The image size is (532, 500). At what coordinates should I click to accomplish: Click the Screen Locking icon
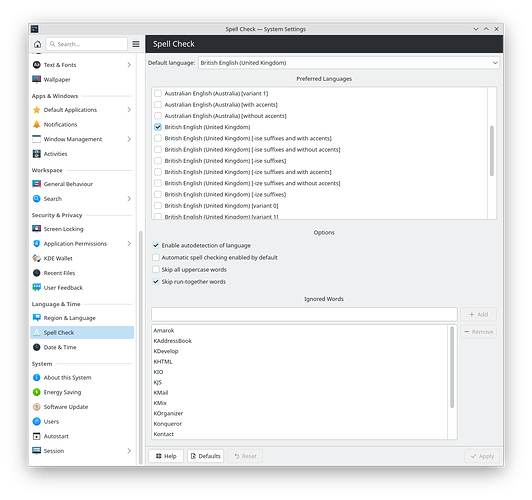coord(37,229)
